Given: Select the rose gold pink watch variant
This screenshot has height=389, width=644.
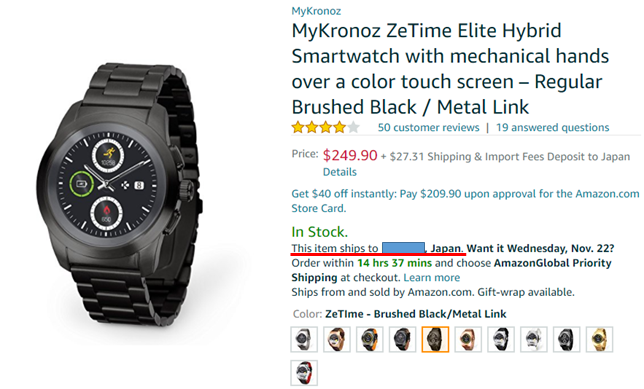Looking at the screenshot, I should [468, 339].
